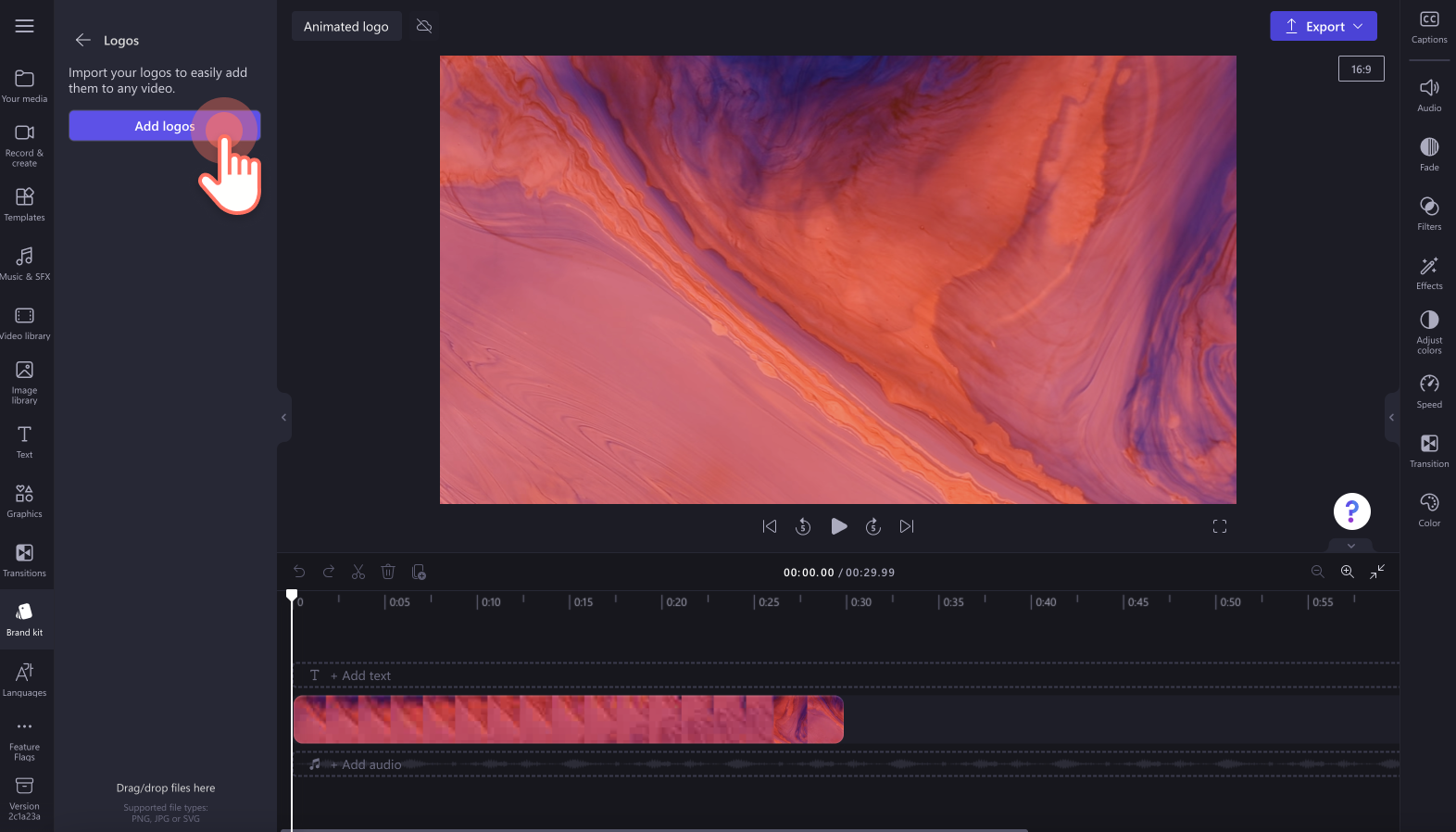Click the timeline horizontal scrollbar
The height and width of the screenshot is (832, 1456).
point(655,829)
